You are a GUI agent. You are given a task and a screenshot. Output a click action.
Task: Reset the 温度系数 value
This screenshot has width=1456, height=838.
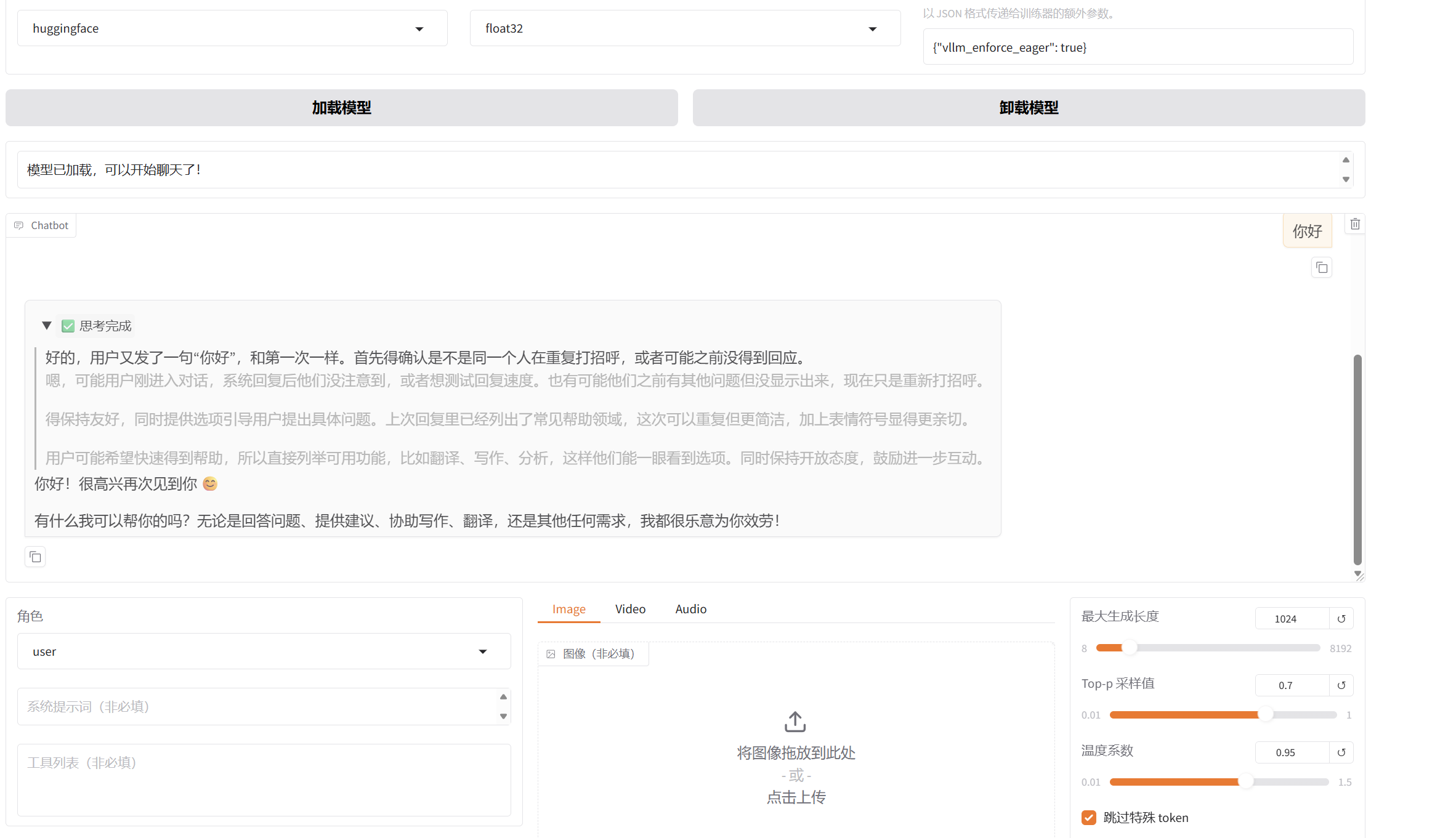[x=1341, y=752]
